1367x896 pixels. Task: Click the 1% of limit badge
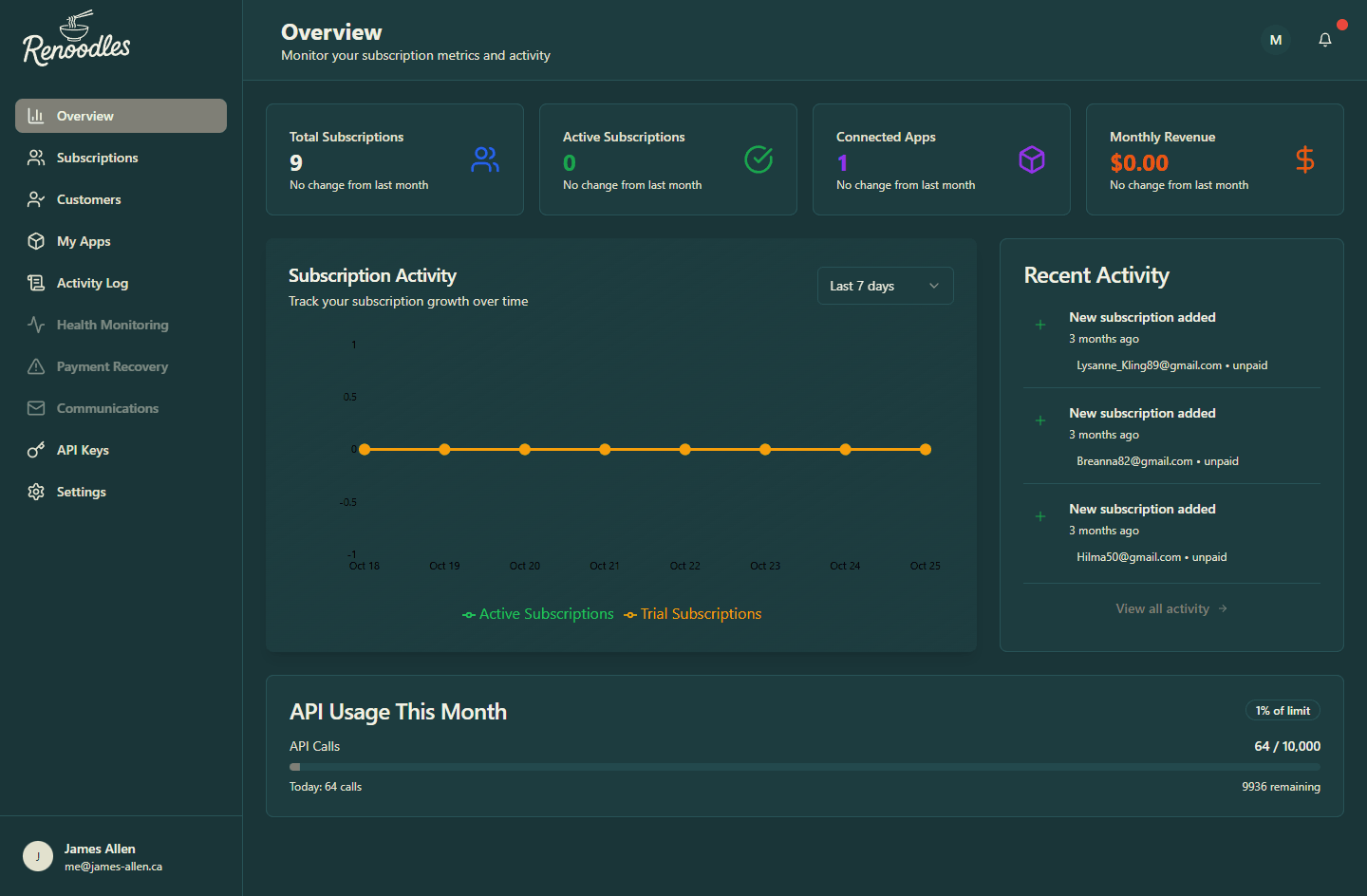pyautogui.click(x=1283, y=710)
